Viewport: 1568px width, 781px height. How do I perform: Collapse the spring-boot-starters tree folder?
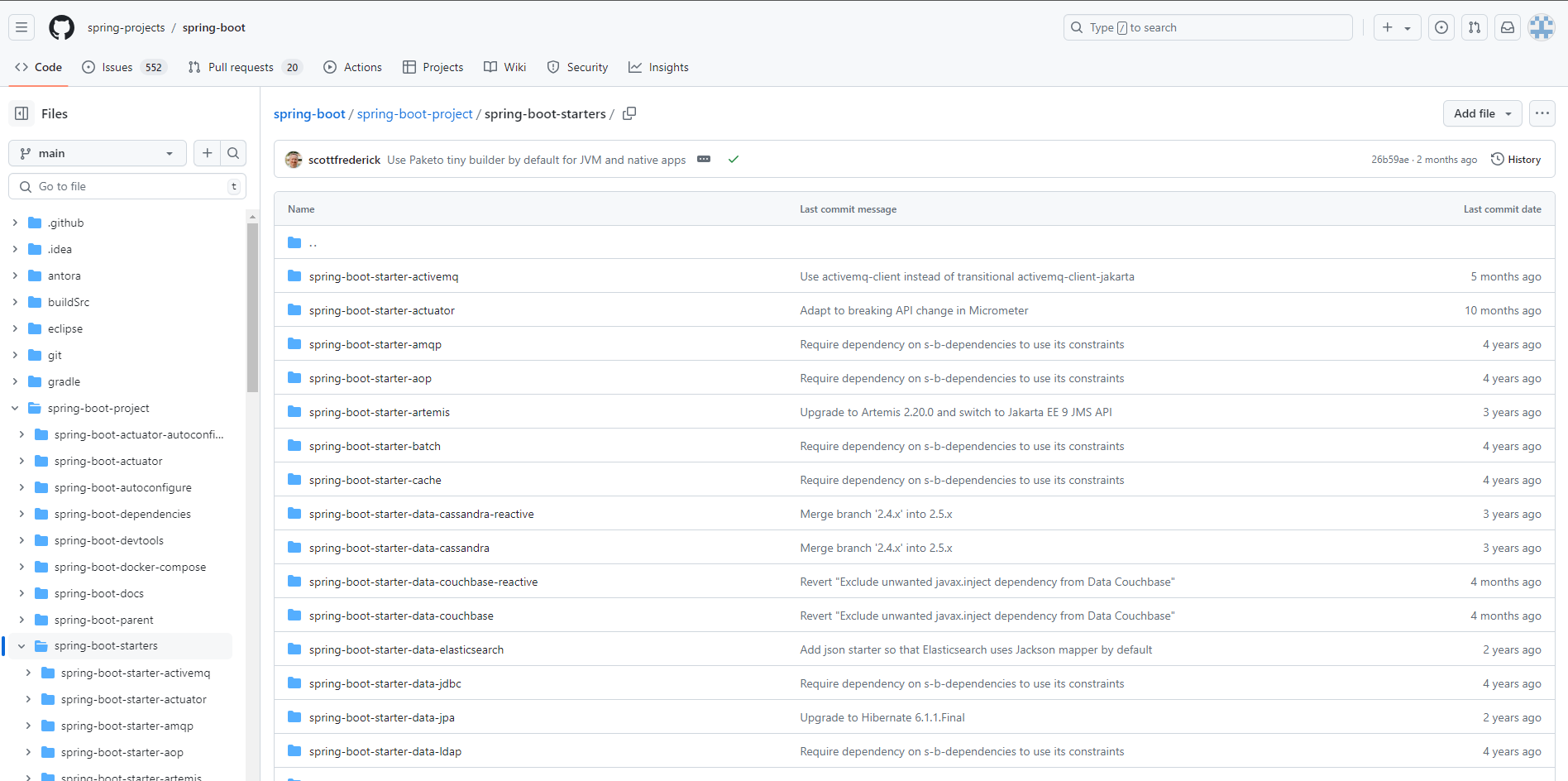click(22, 646)
